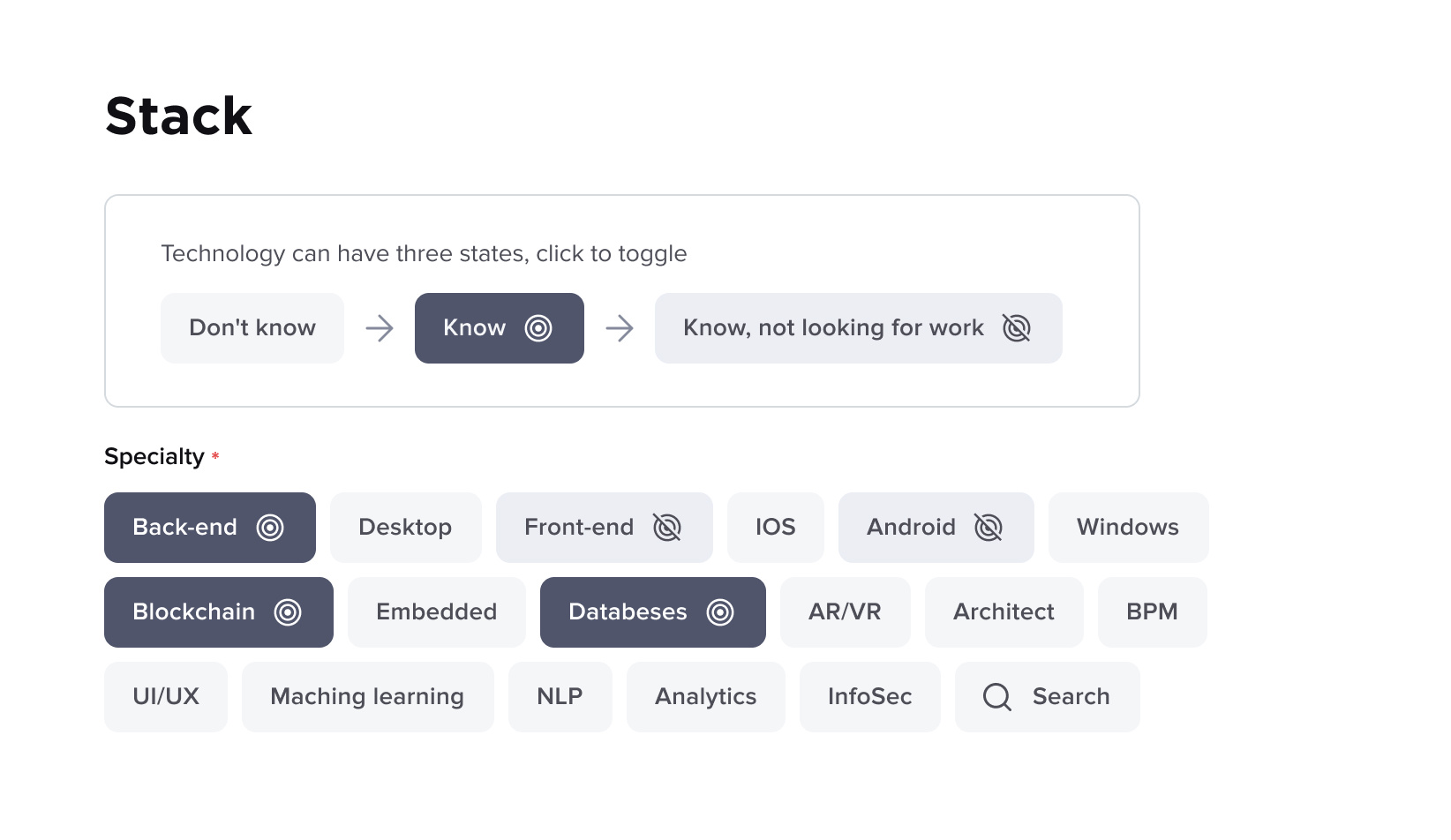The image size is (1451, 840).
Task: Toggle the Windows specialty chip
Action: [1127, 528]
